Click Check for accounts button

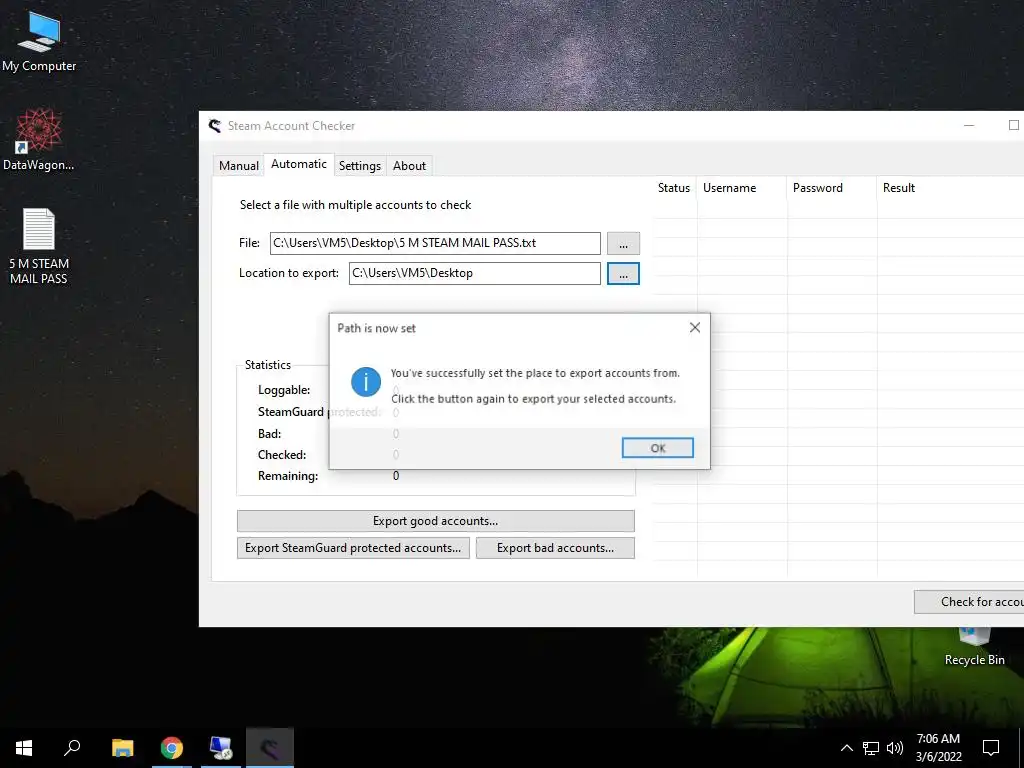pos(969,602)
